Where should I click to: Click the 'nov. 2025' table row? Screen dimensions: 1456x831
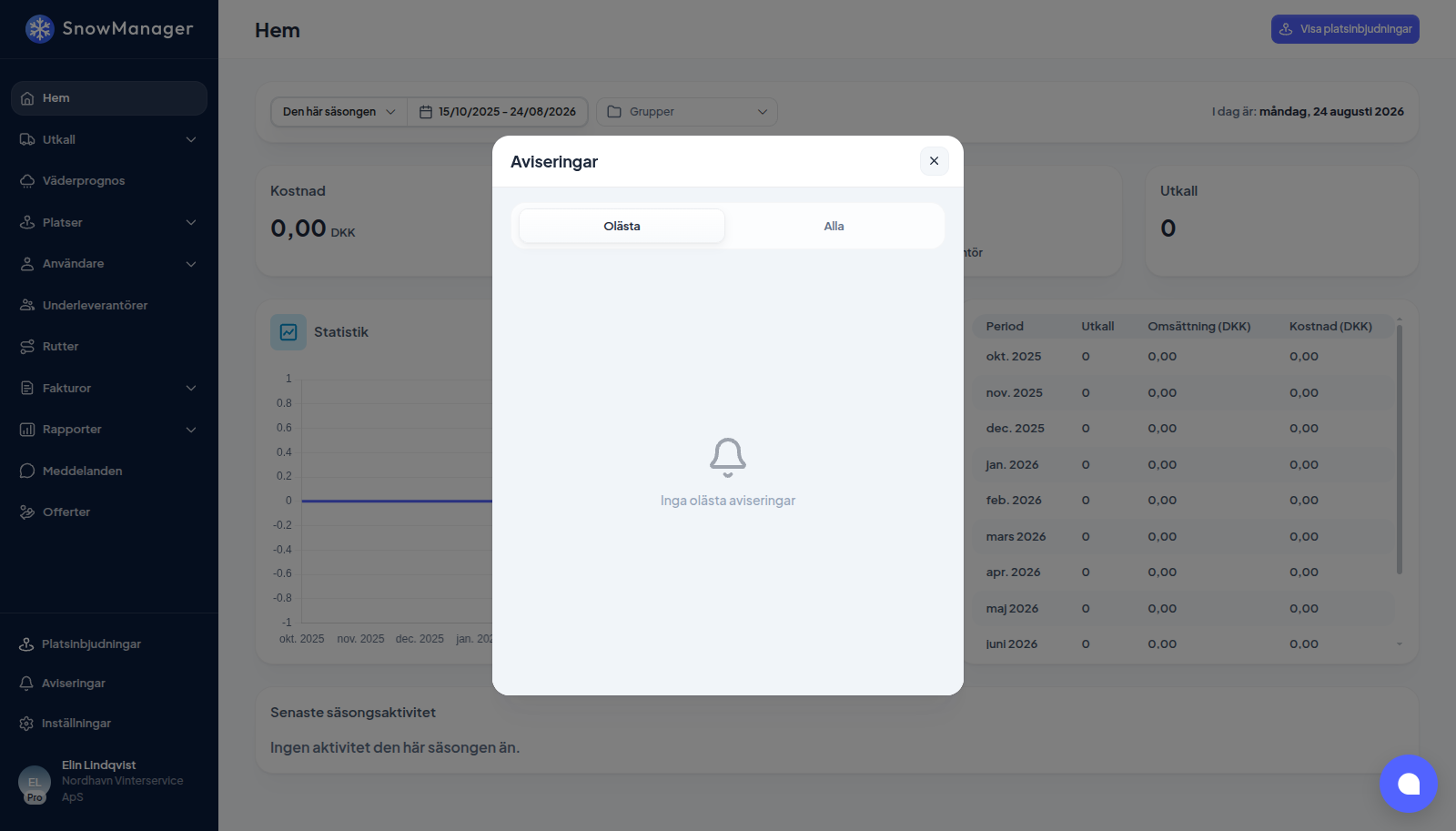(x=1183, y=393)
